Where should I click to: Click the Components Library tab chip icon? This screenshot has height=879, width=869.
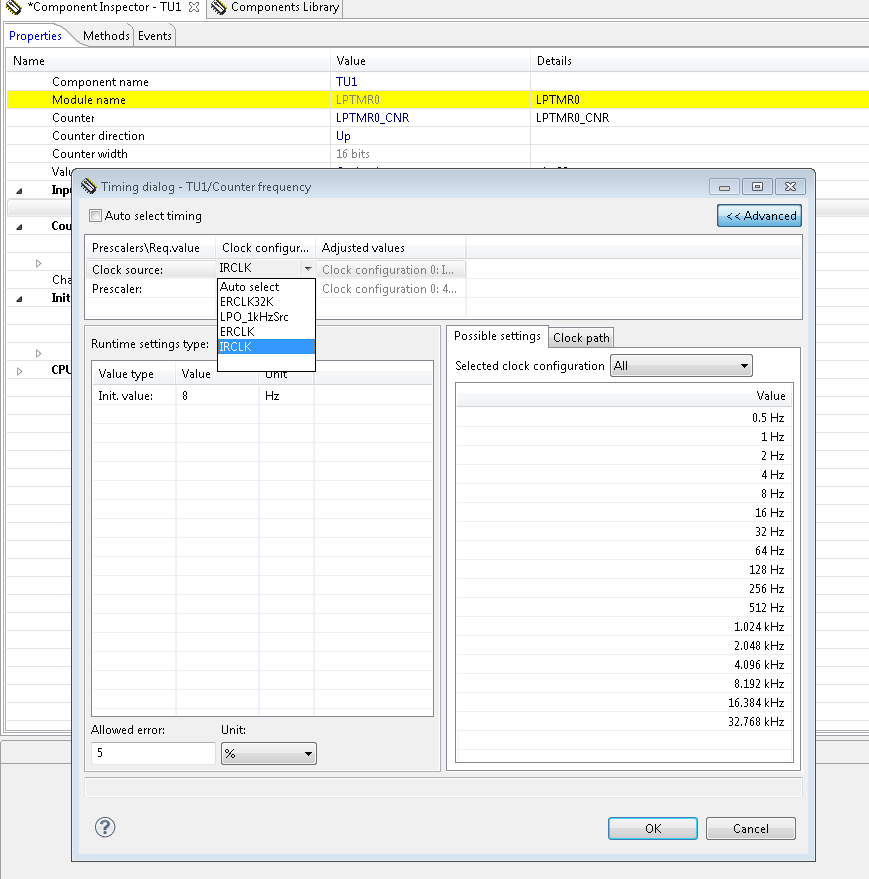point(219,7)
